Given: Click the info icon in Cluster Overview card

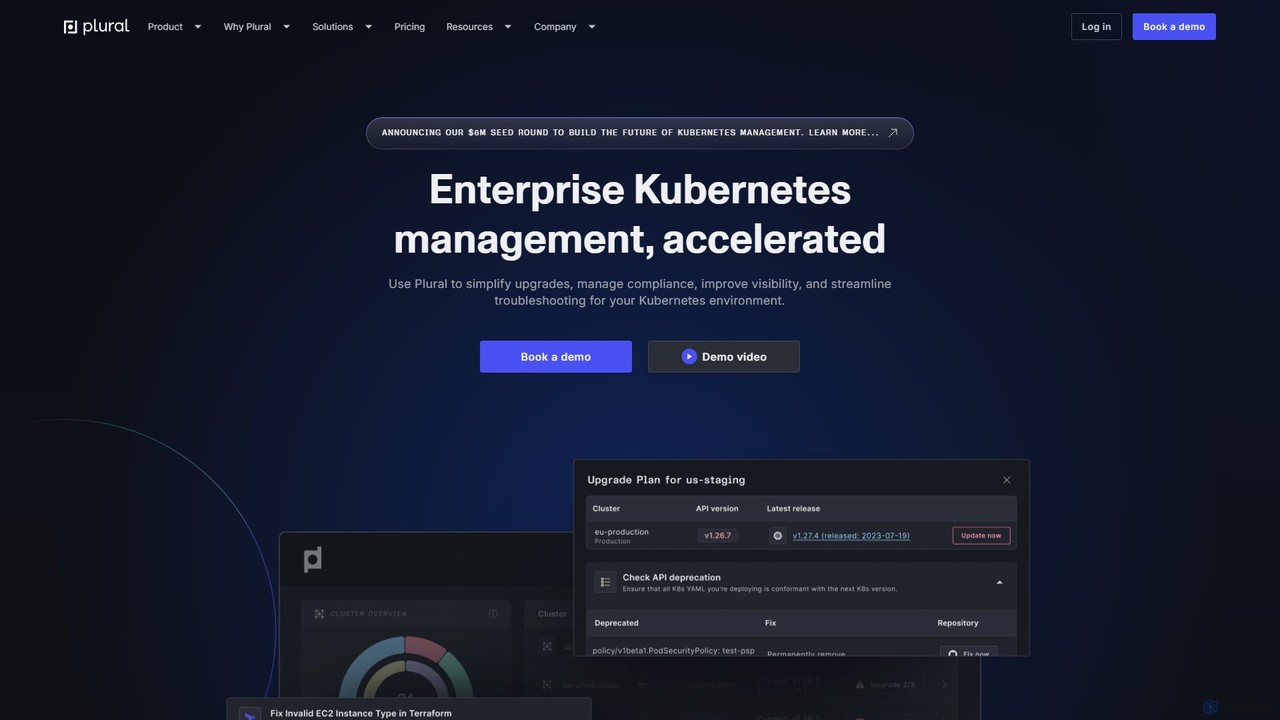Looking at the screenshot, I should click(x=493, y=614).
